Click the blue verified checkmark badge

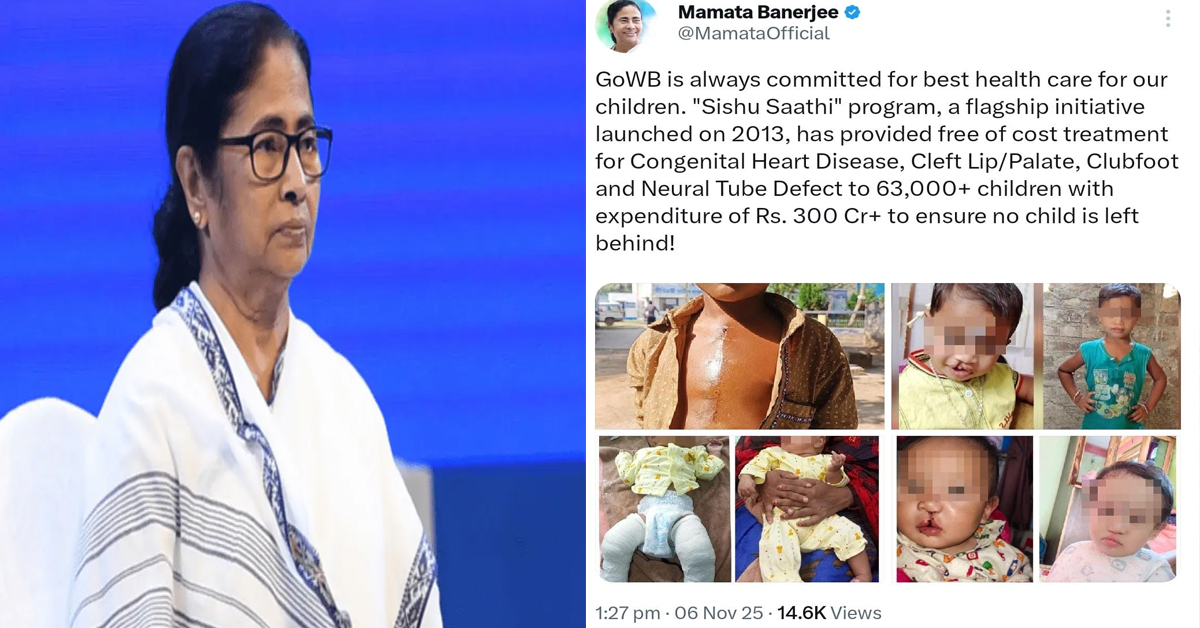tap(853, 13)
